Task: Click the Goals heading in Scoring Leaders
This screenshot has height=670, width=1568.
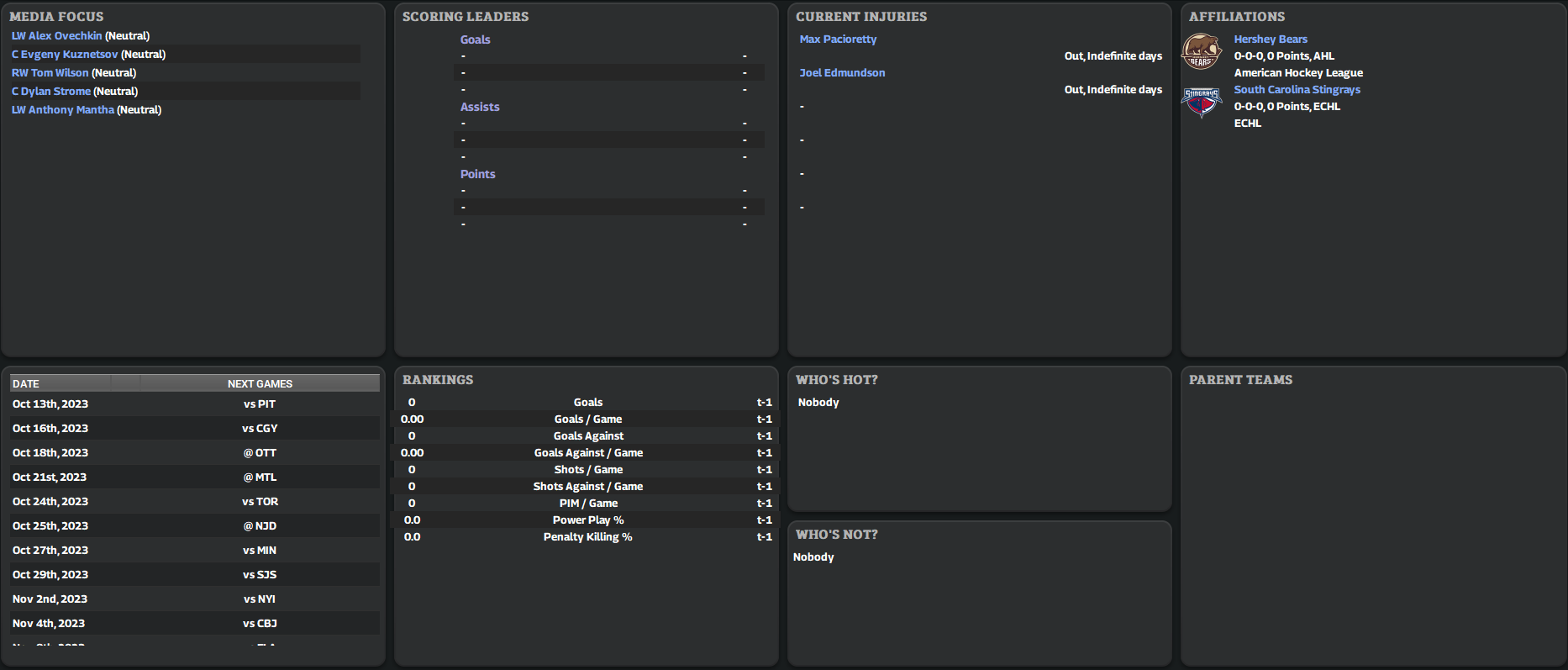Action: (x=475, y=40)
